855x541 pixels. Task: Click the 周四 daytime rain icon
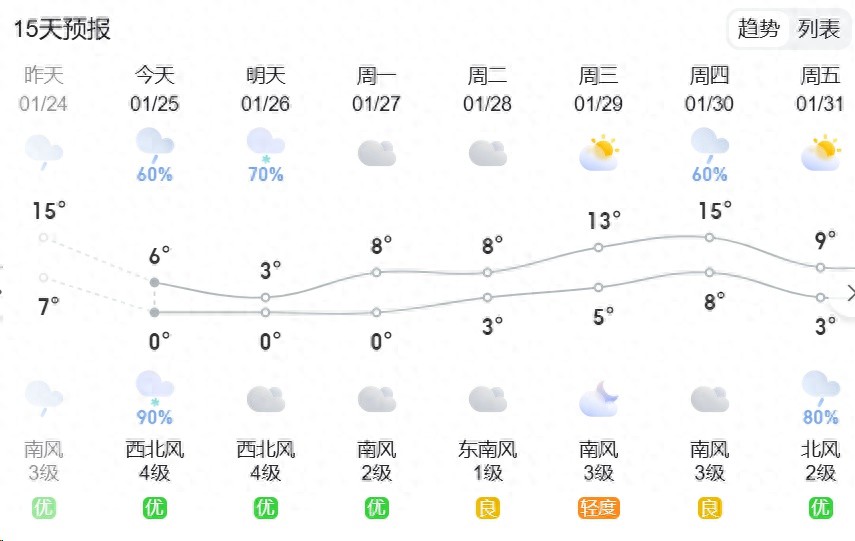709,145
